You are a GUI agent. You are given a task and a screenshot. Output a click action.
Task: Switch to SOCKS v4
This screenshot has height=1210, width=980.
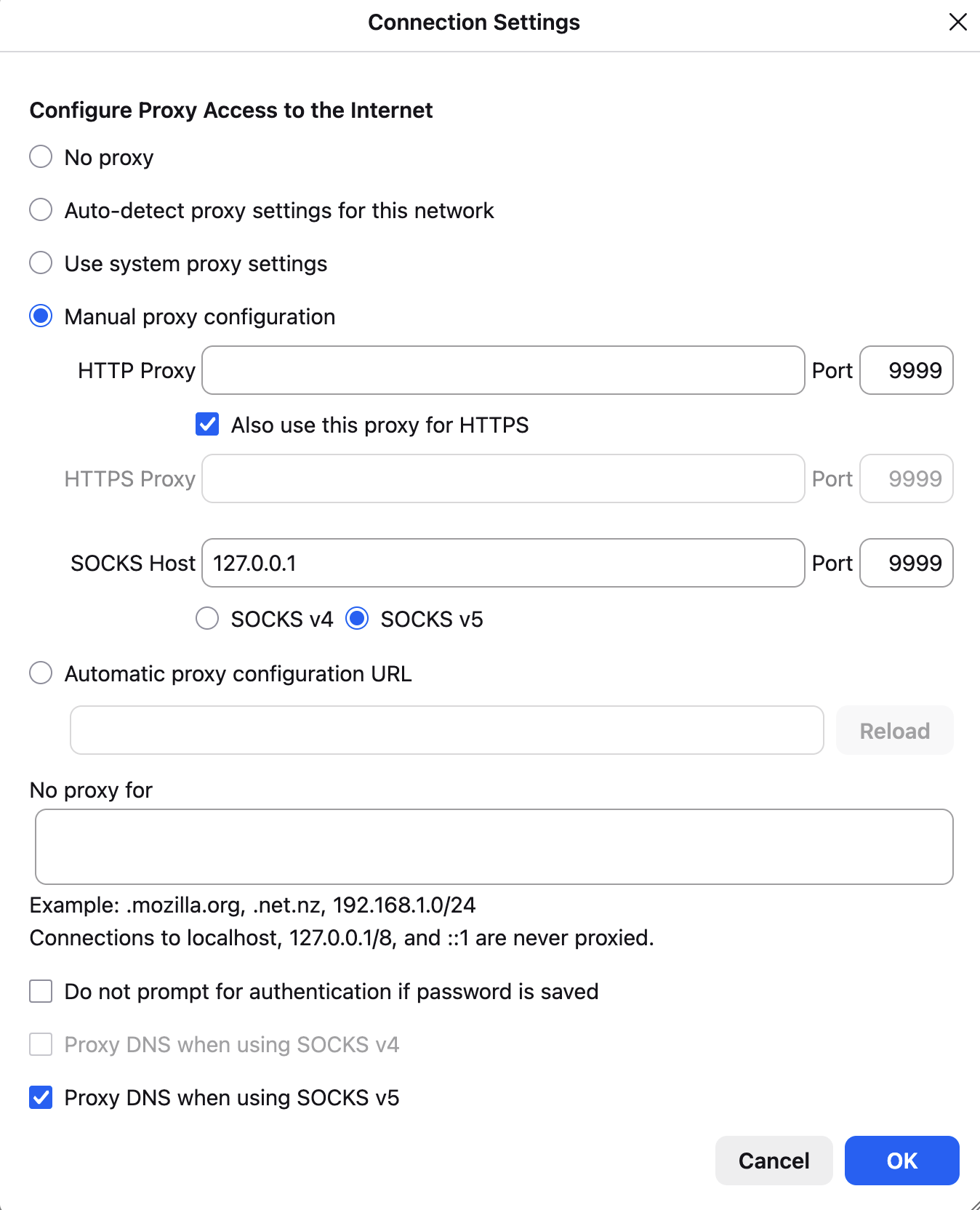[x=207, y=619]
